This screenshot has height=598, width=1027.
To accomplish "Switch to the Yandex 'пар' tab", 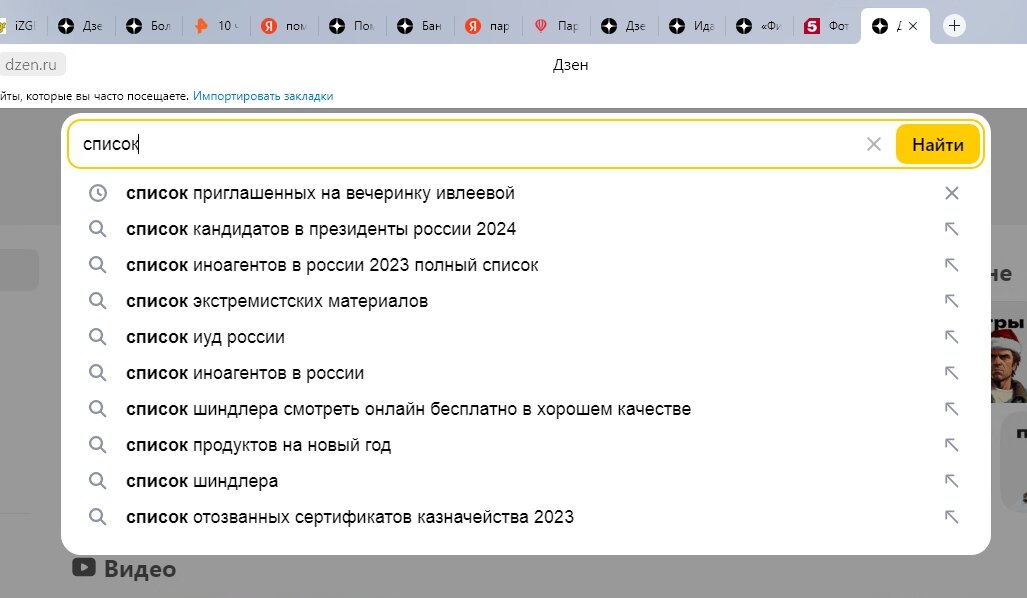I will (x=489, y=26).
